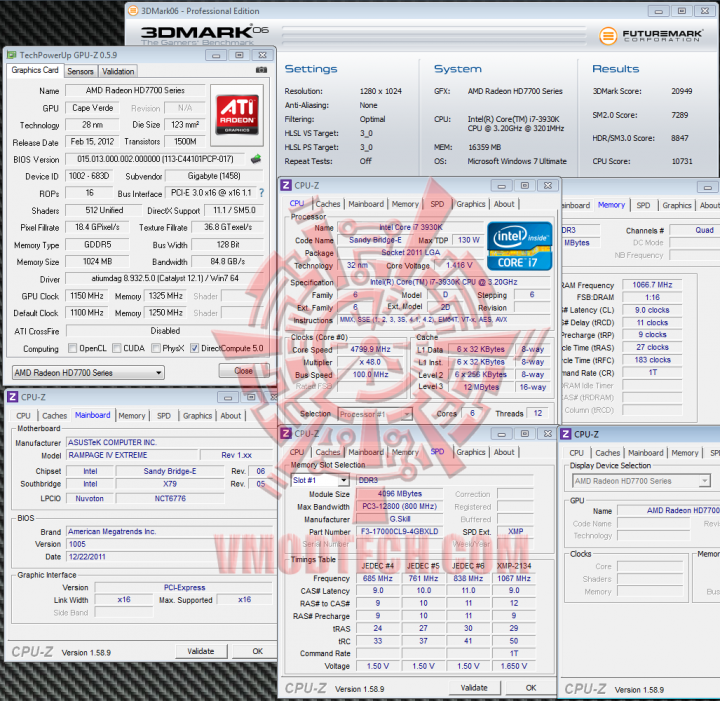
Task: Open the Display Device Selection dropdown
Action: point(641,481)
